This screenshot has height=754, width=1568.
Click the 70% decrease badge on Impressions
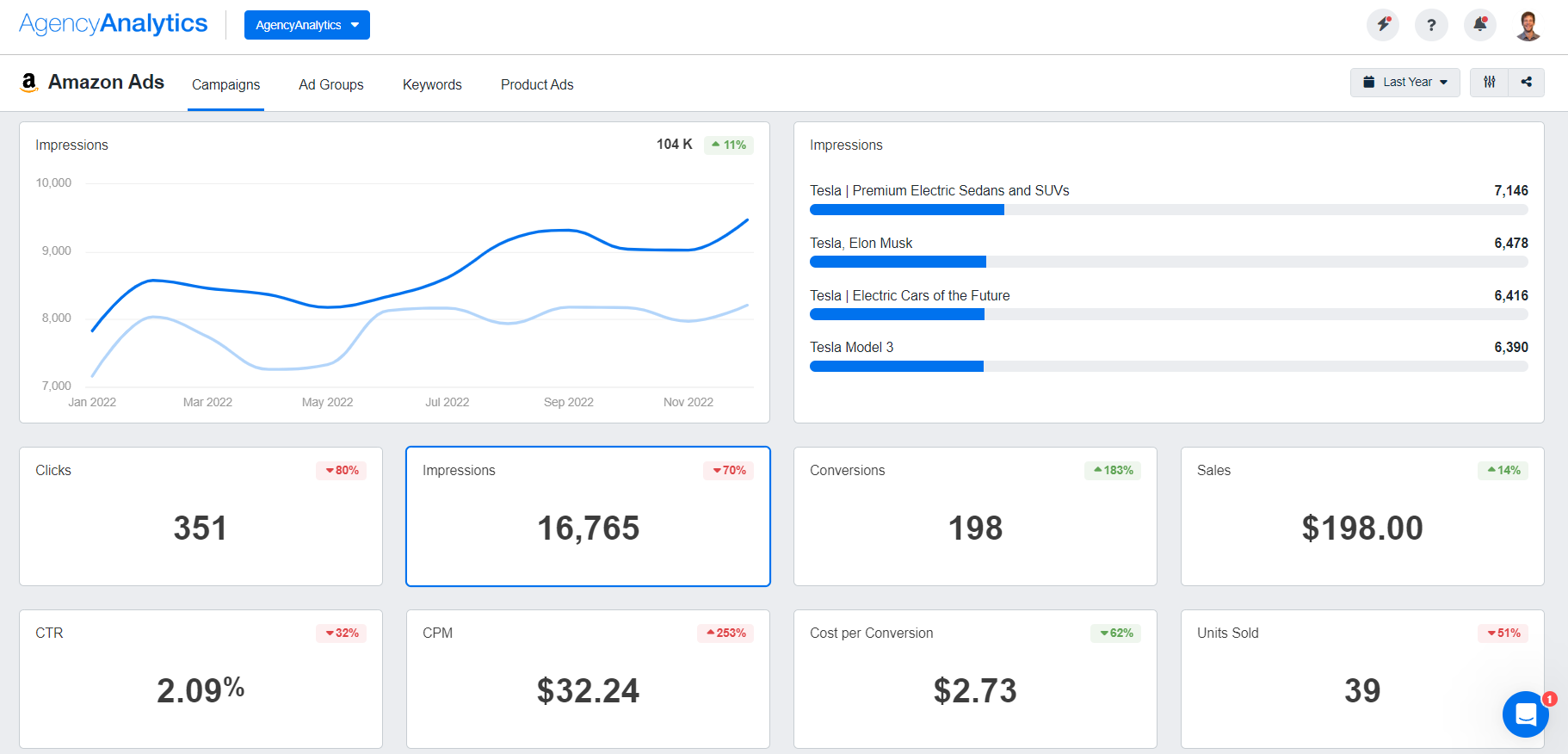coord(729,470)
